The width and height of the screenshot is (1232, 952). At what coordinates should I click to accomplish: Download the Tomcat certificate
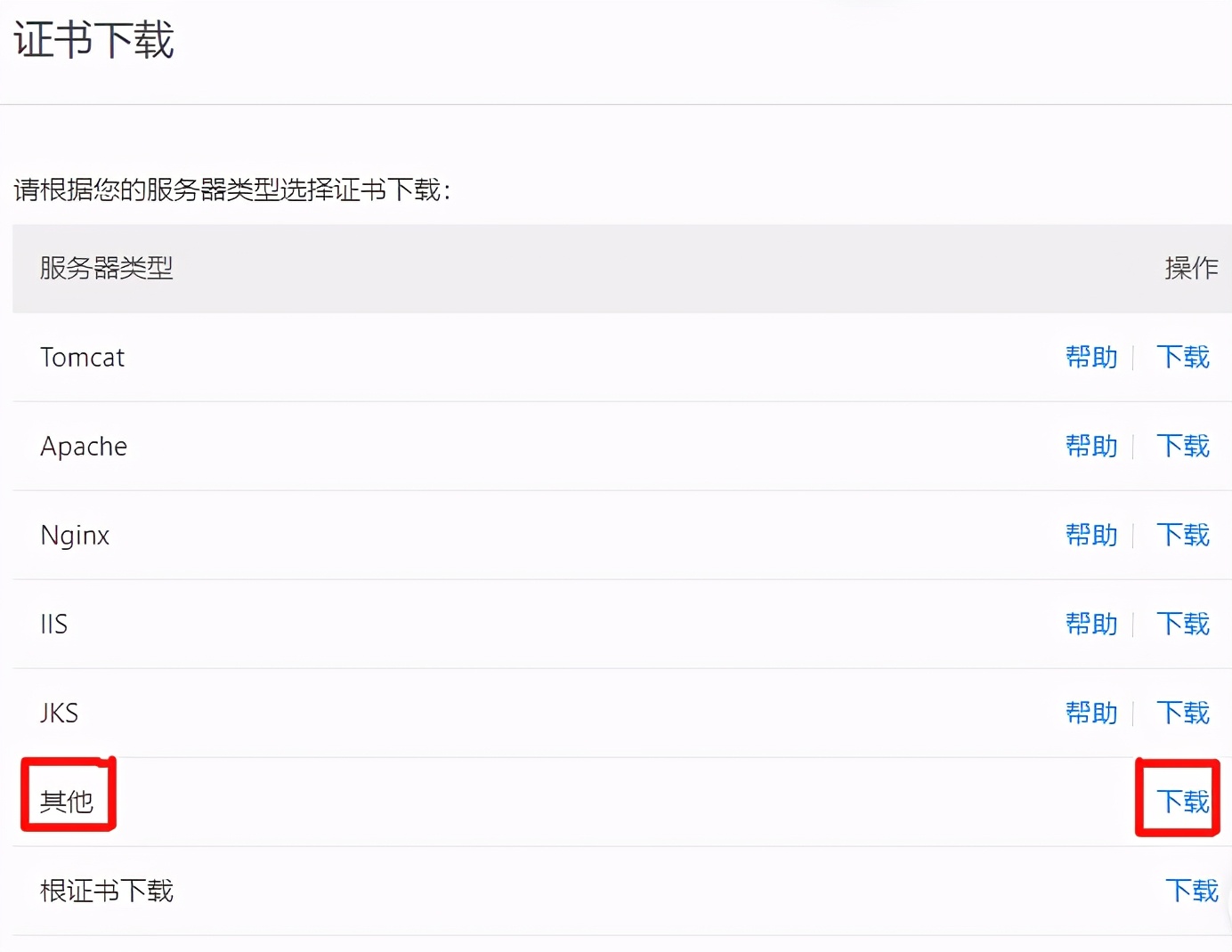tap(1183, 357)
